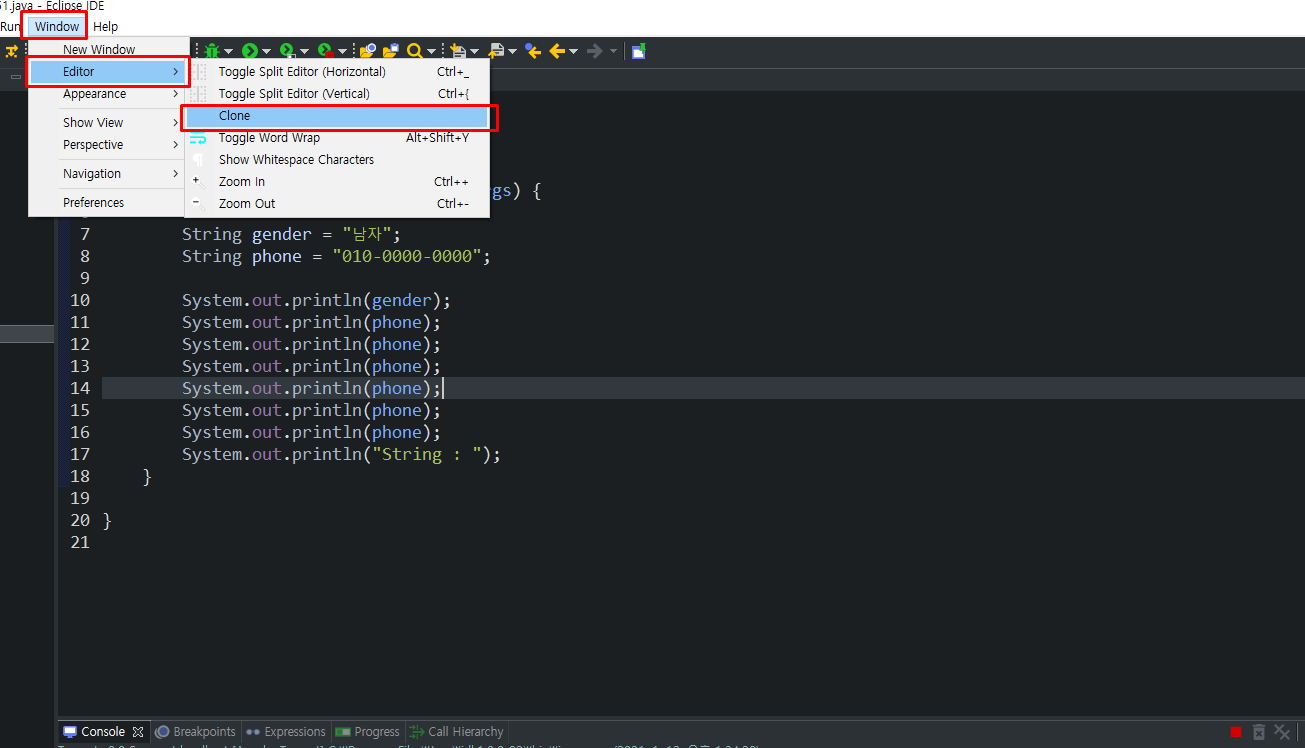Open the Forward history dropdown arrow

(614, 51)
